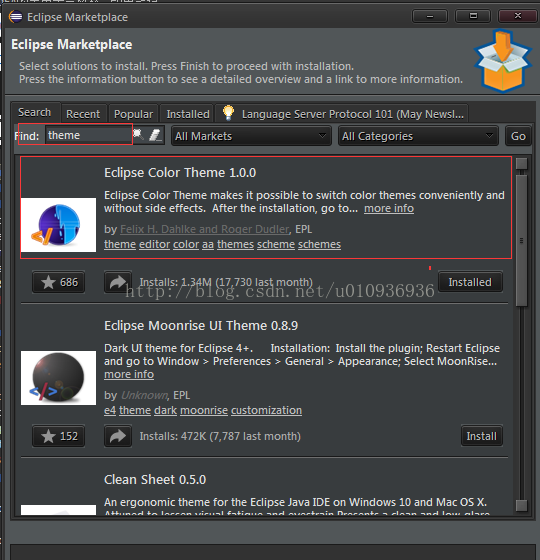Click the 'customization' tag link
Viewport: 540px width, 560px height.
266,410
